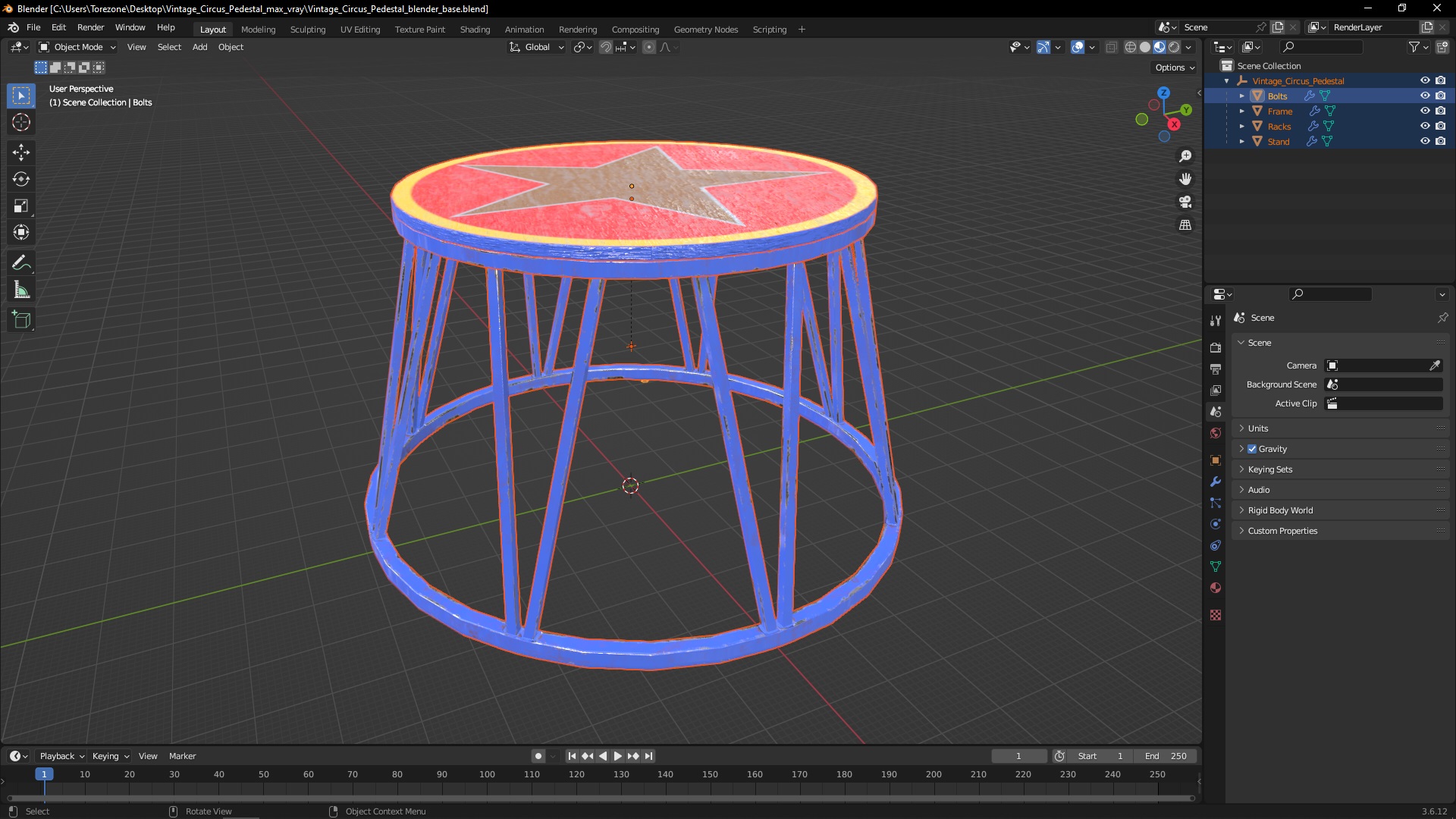Open the Physics properties tab
The height and width of the screenshot is (819, 1456).
(1216, 524)
